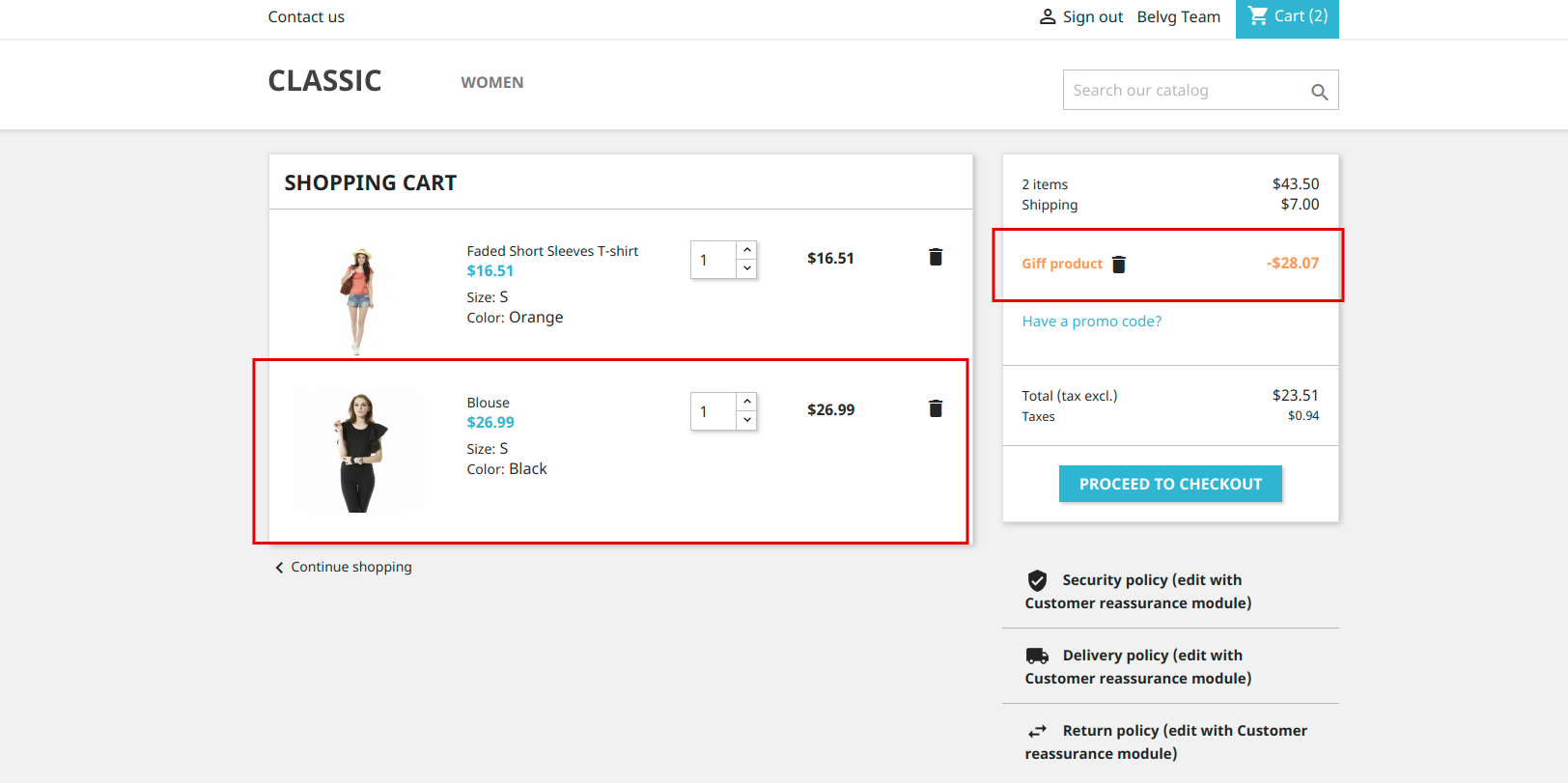Open the Faded Short Sleeves T-shirt product link
This screenshot has width=1568, height=783.
coord(552,251)
